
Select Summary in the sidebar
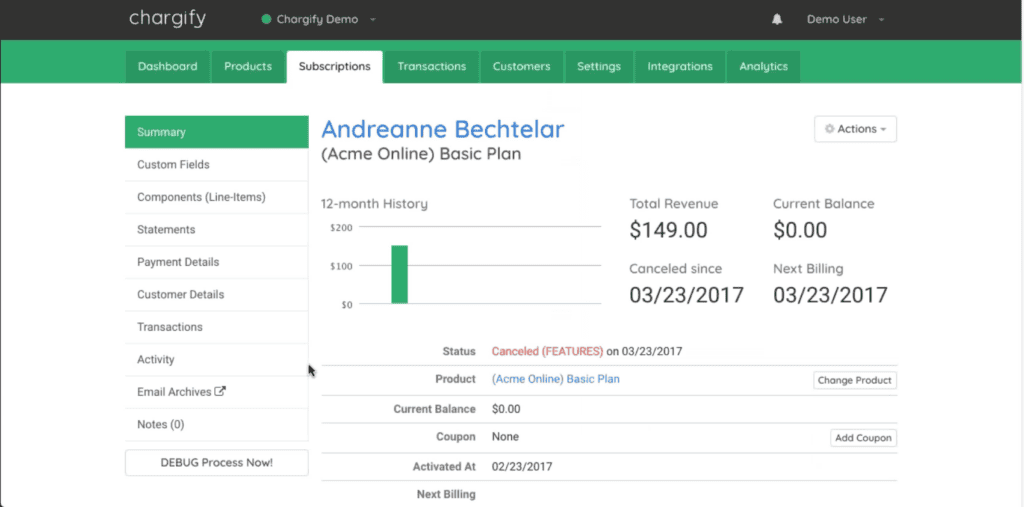click(x=217, y=132)
